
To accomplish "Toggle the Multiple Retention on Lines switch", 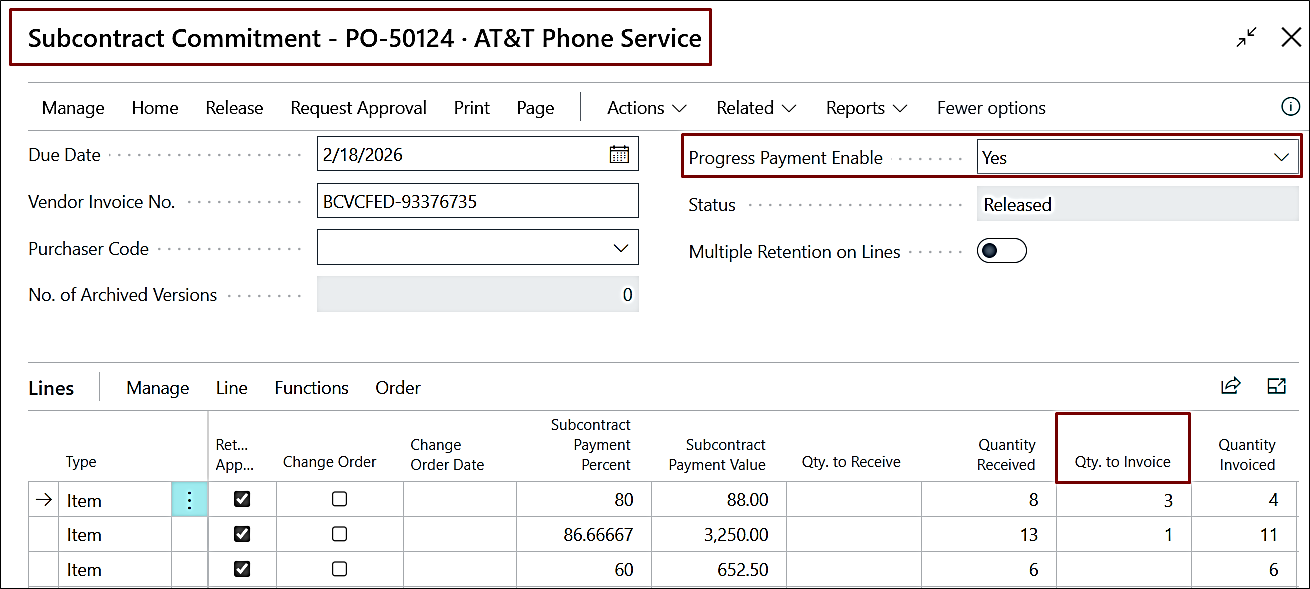I will click(x=1001, y=252).
